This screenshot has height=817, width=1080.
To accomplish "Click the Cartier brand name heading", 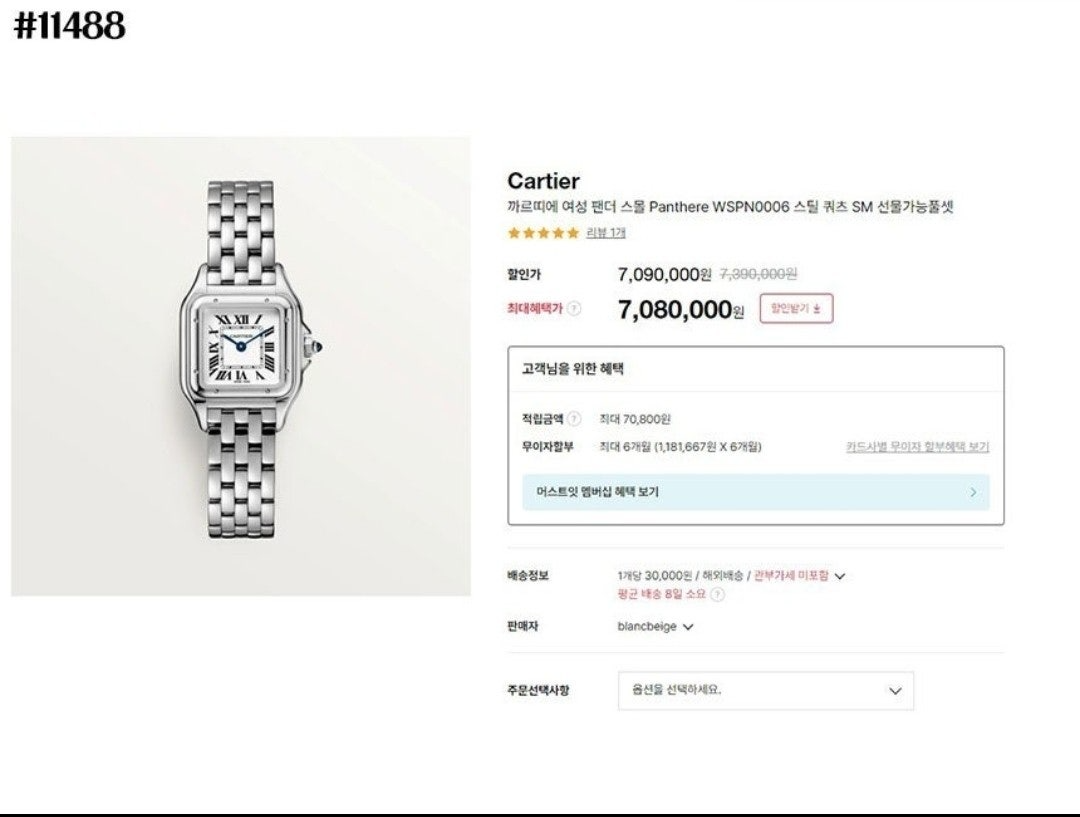I will coord(543,181).
